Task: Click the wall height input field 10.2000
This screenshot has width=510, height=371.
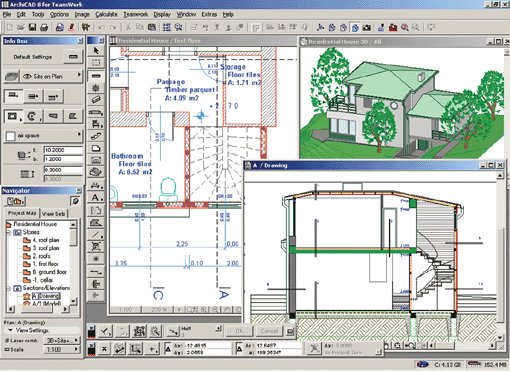Action: pos(63,150)
